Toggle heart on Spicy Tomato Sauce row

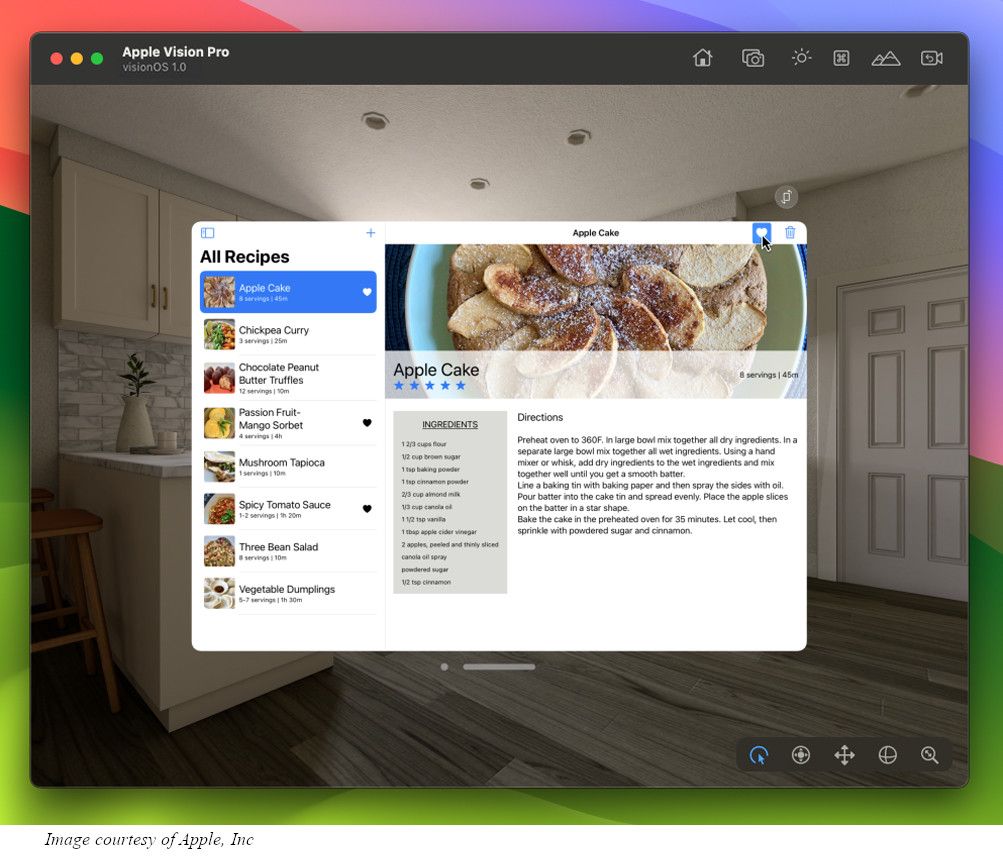click(367, 509)
